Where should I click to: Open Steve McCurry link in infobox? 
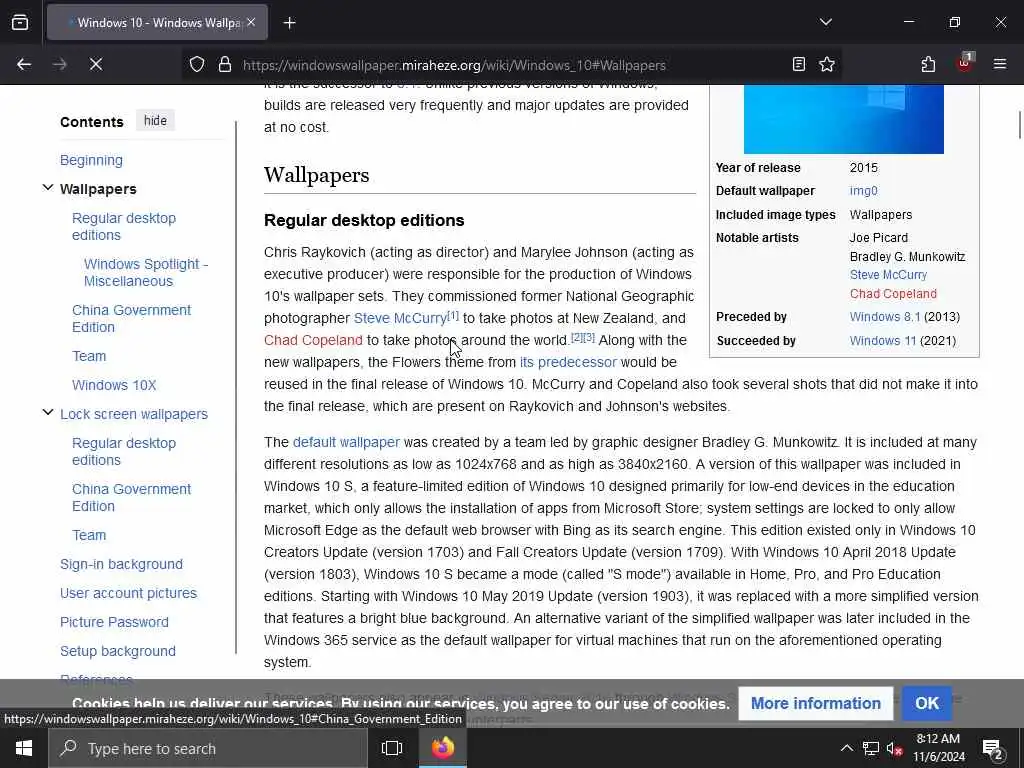pyautogui.click(x=888, y=275)
